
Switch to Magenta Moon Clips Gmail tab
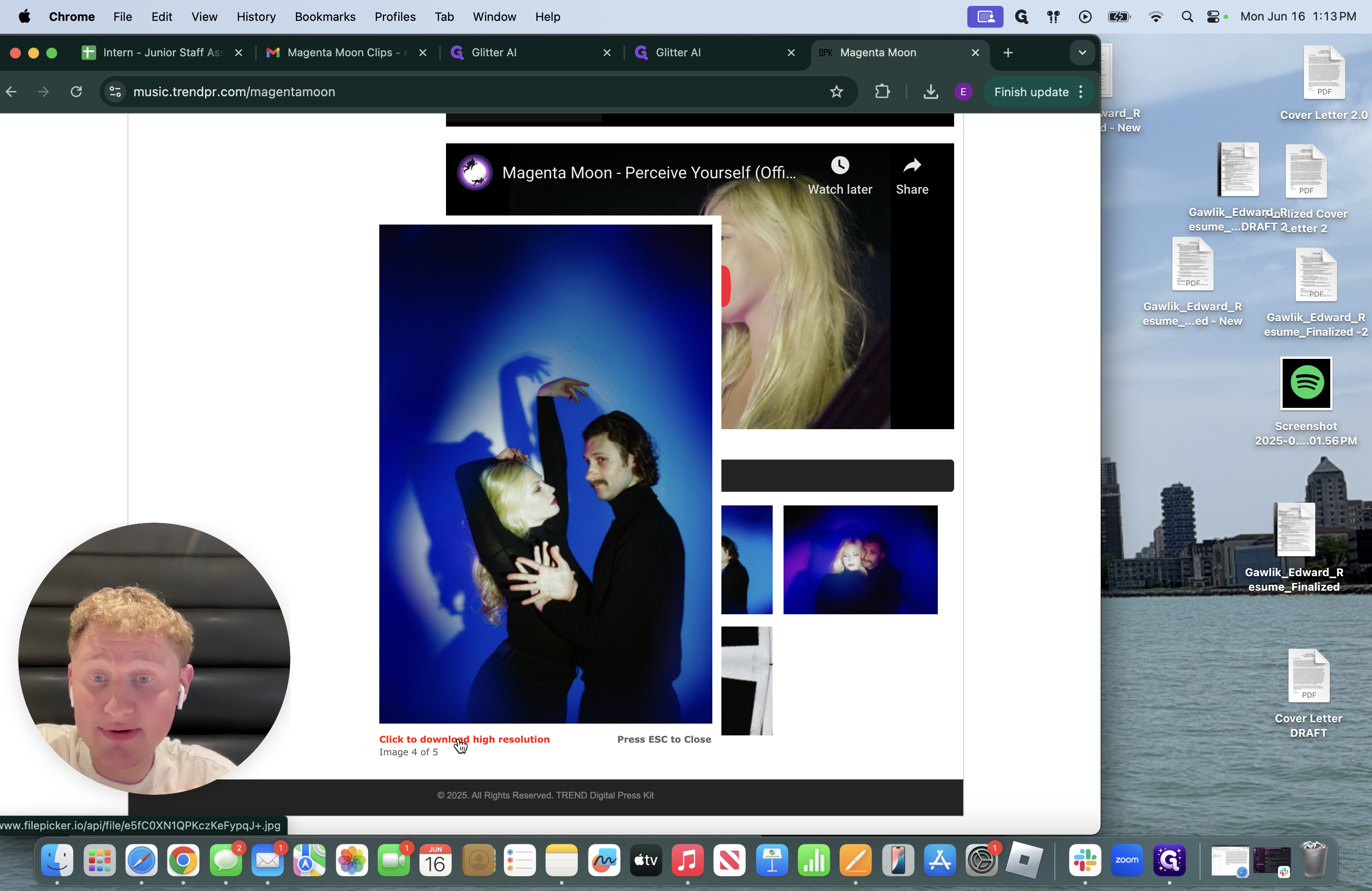[x=347, y=53]
